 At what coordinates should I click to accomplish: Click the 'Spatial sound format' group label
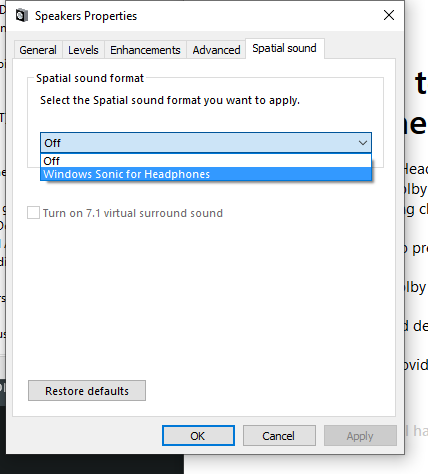(90, 78)
